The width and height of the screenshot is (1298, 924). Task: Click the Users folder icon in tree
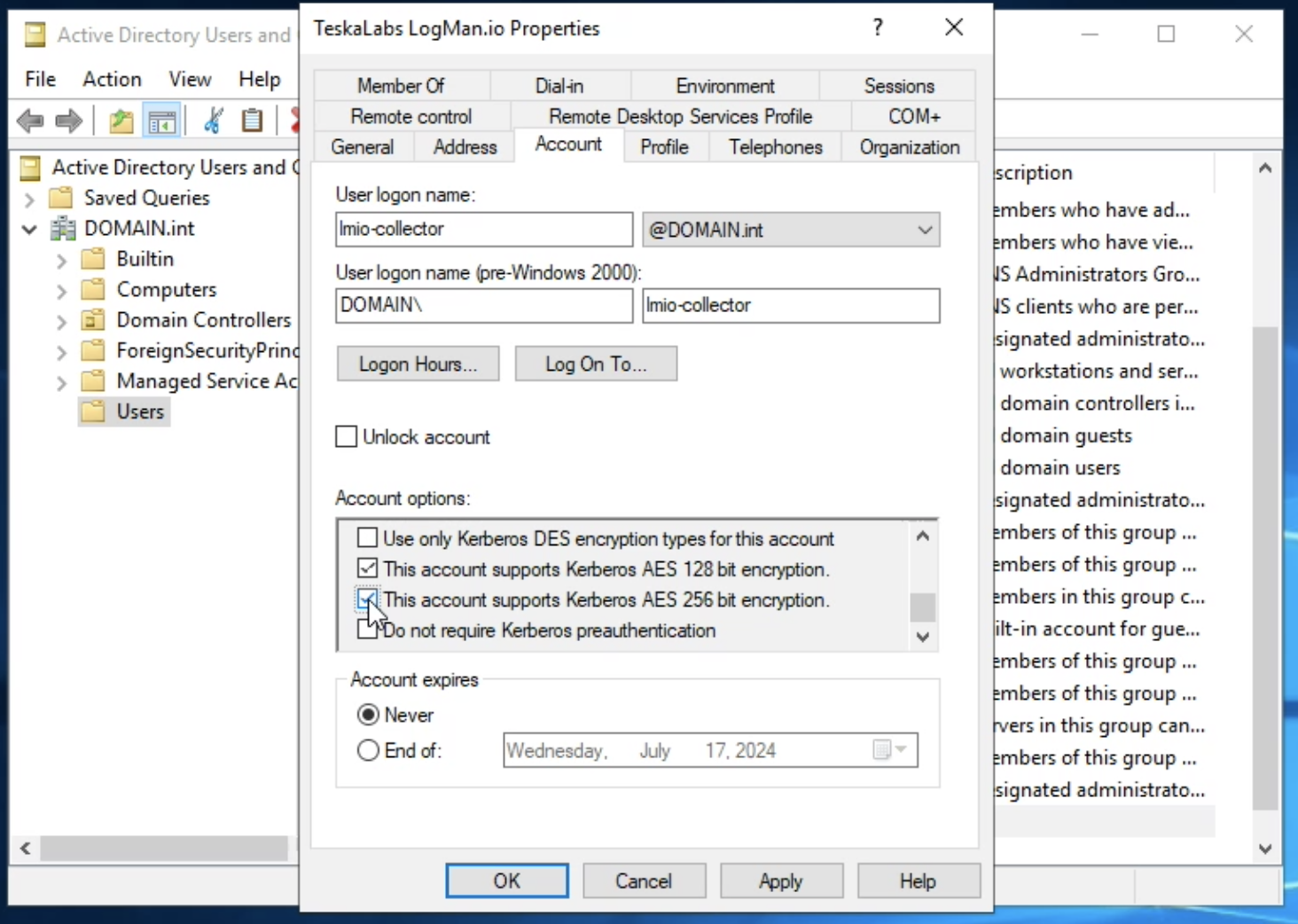click(93, 411)
